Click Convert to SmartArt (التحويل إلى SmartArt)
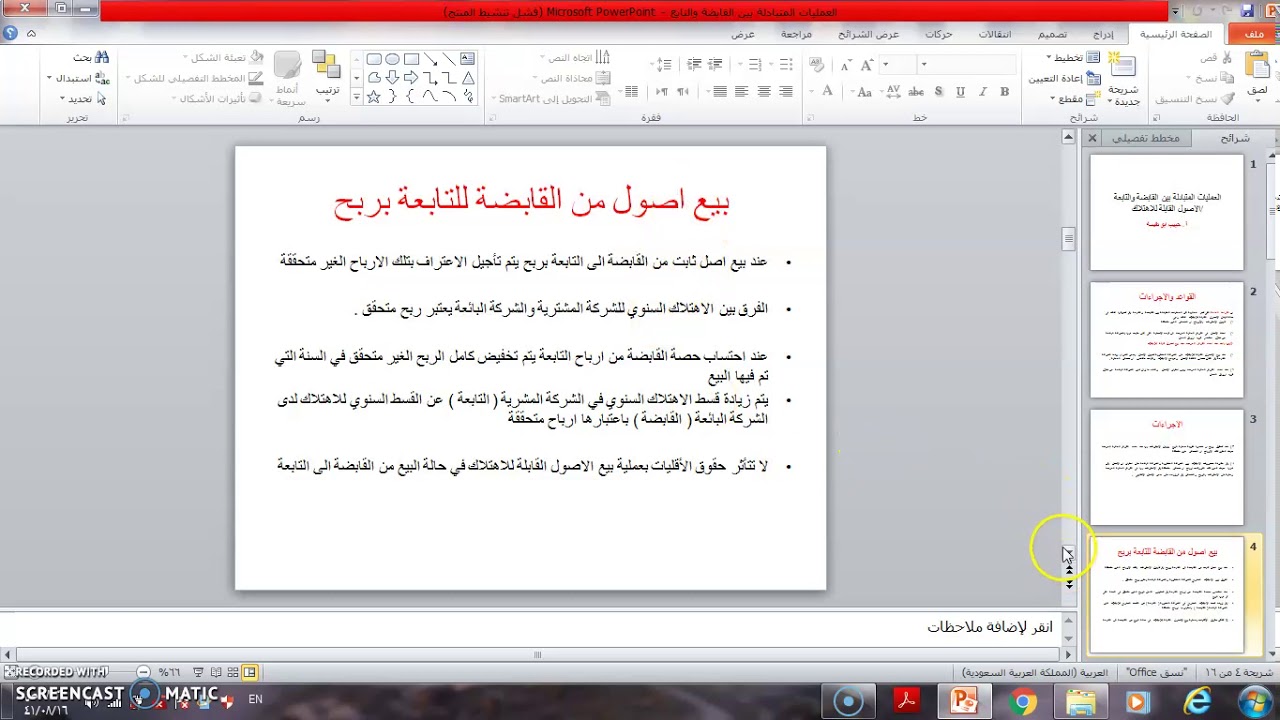Screen dimensions: 1280x720 point(550,98)
